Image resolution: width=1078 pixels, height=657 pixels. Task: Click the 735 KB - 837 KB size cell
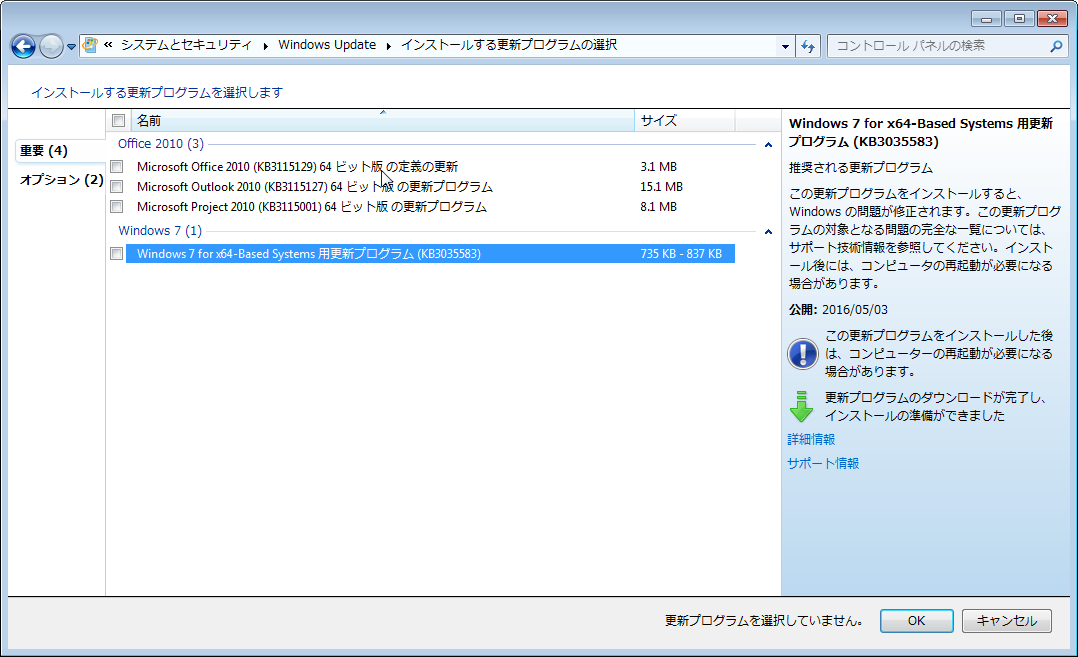681,254
